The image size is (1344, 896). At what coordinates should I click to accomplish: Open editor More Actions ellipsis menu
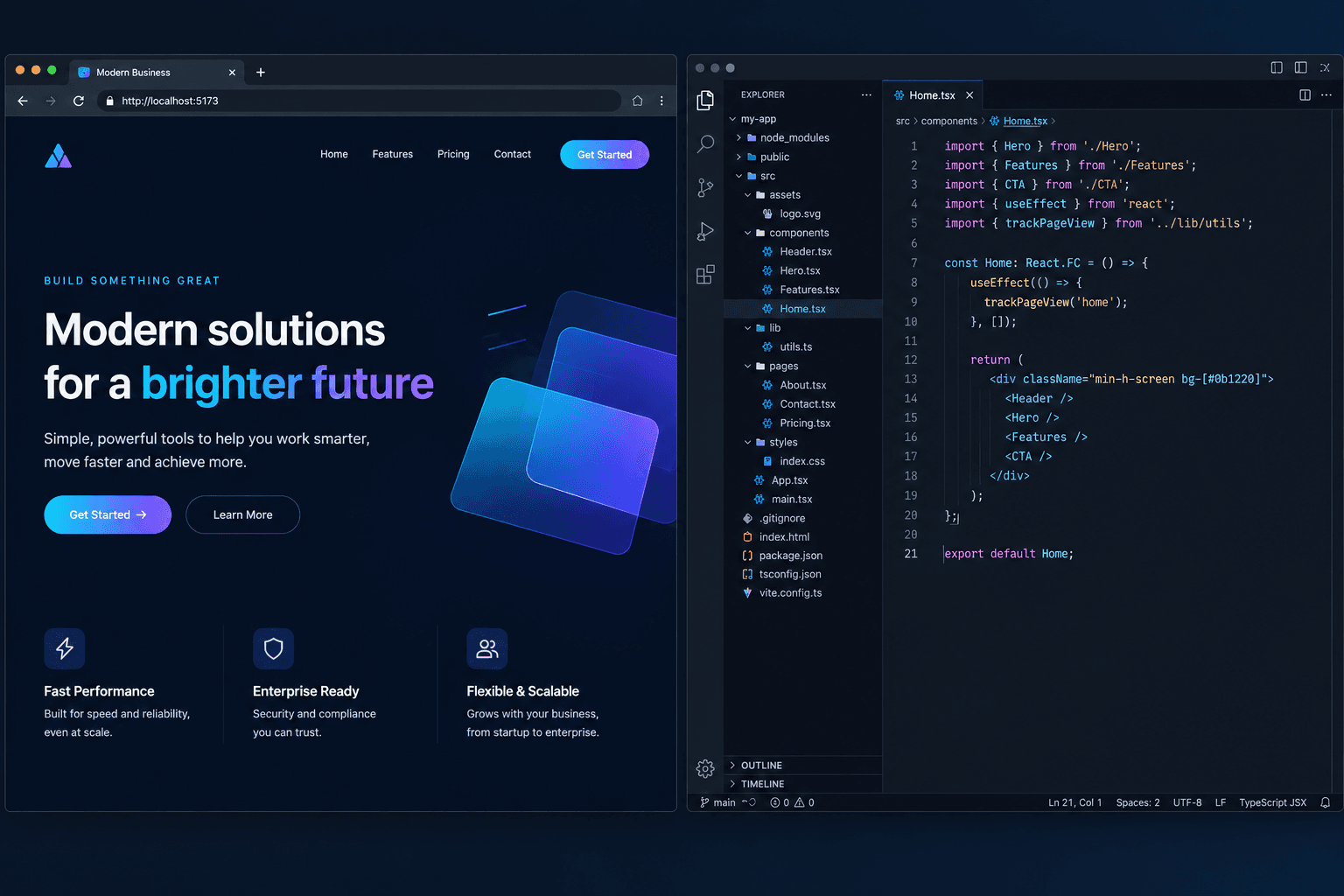(x=1326, y=94)
